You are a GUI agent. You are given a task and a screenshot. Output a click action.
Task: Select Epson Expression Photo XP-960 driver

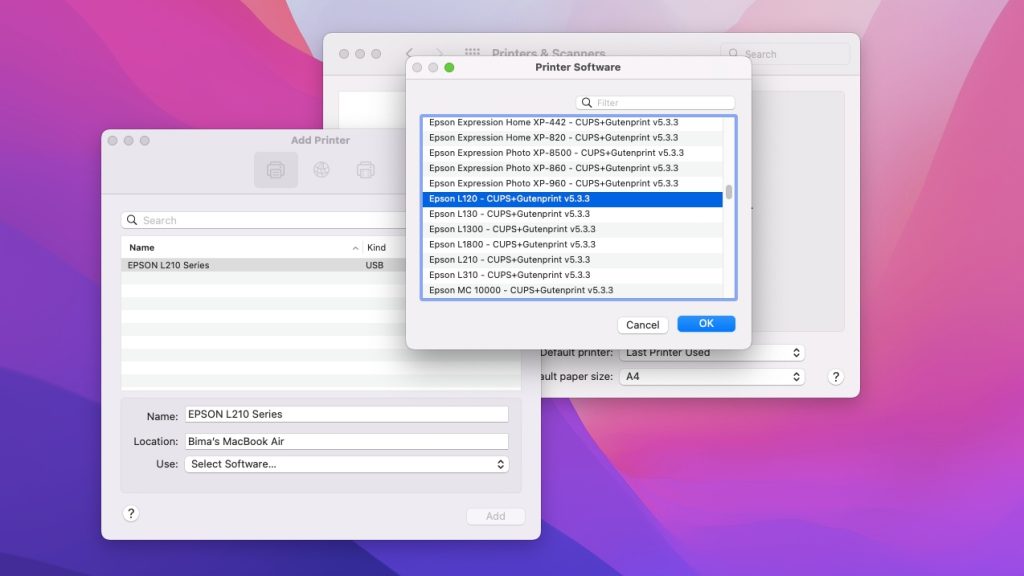click(572, 184)
